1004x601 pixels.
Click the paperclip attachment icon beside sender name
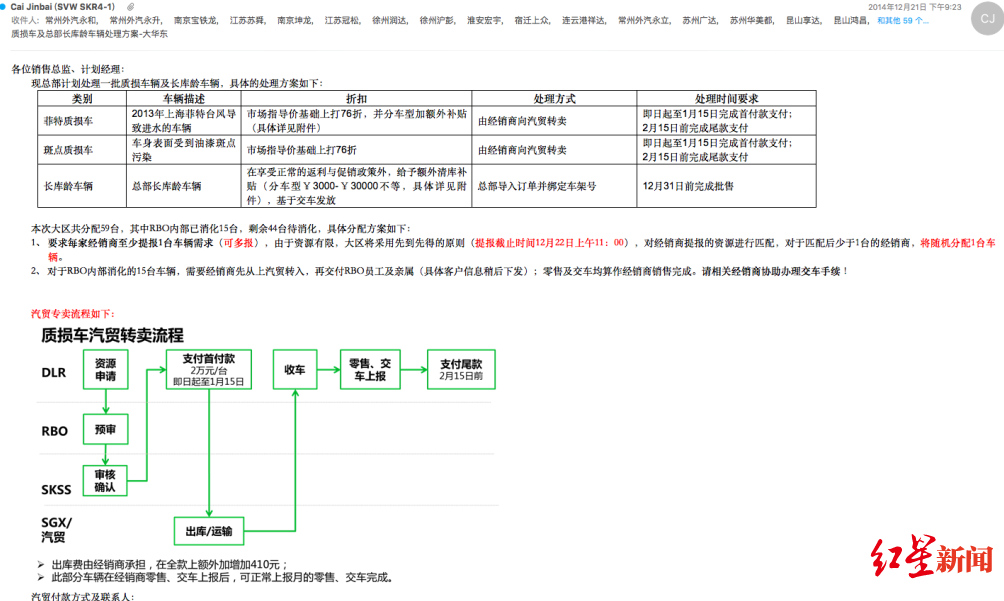tap(133, 6)
